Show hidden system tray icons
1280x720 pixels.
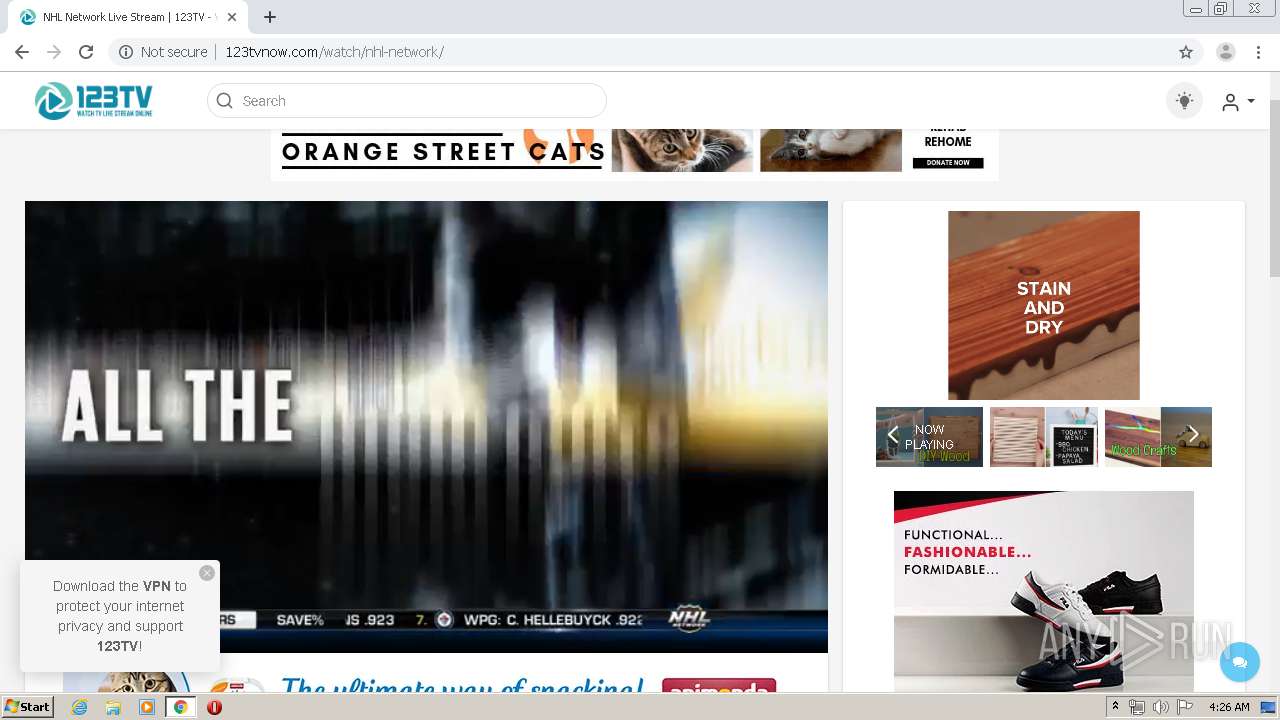[x=1116, y=707]
